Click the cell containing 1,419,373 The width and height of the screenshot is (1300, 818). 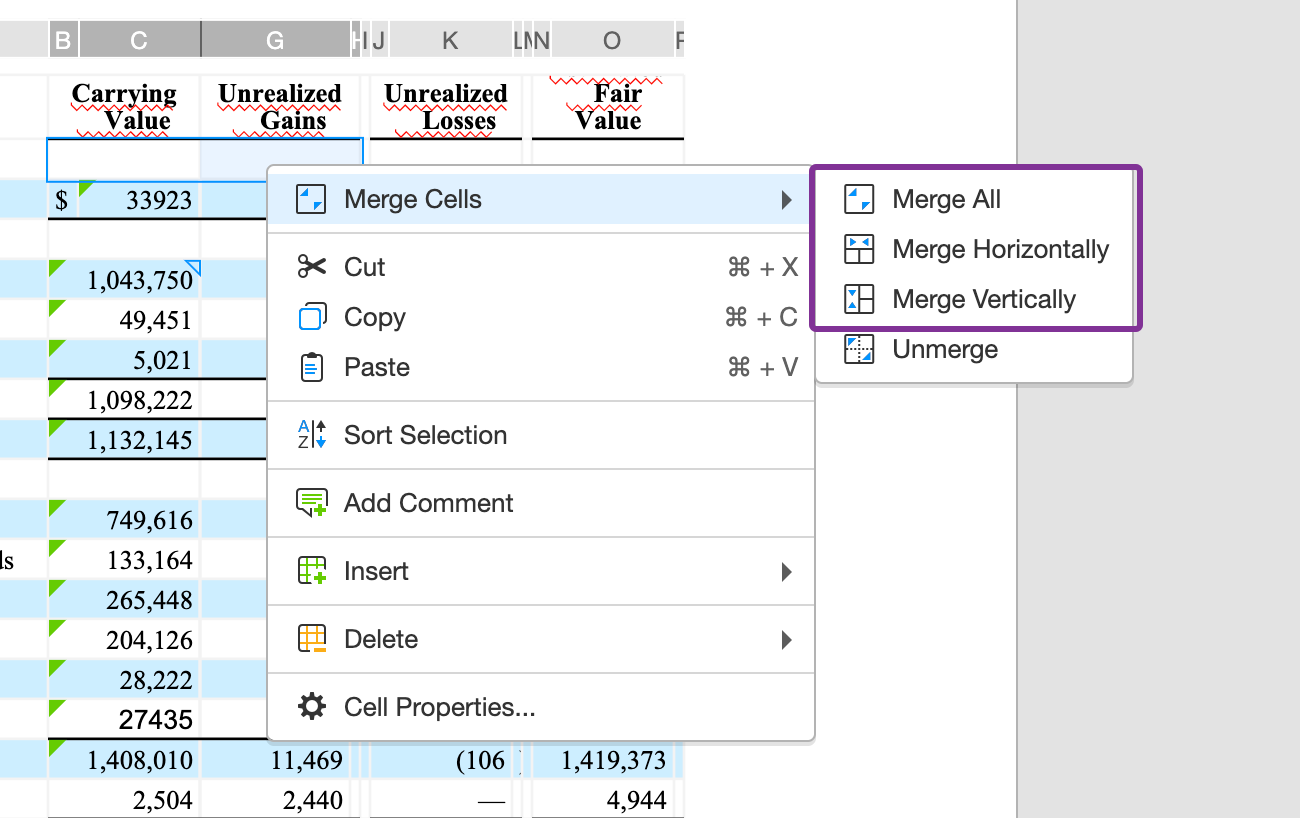coord(615,759)
